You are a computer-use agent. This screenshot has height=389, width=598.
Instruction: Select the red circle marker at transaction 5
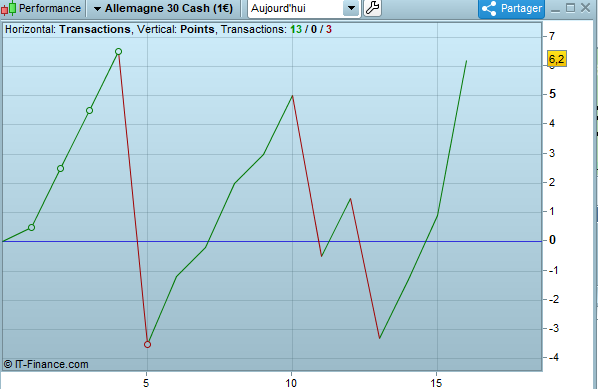[147, 344]
